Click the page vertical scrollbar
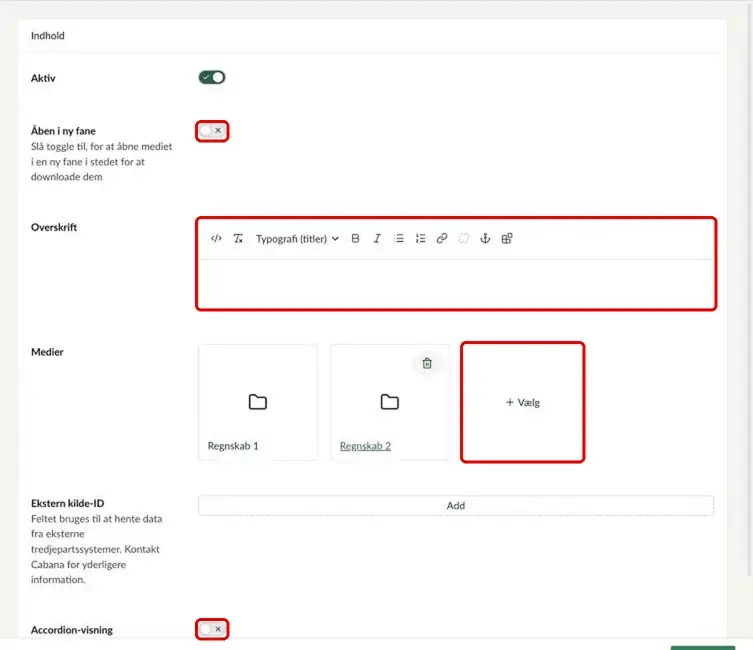The width and height of the screenshot is (753, 650). point(750,288)
